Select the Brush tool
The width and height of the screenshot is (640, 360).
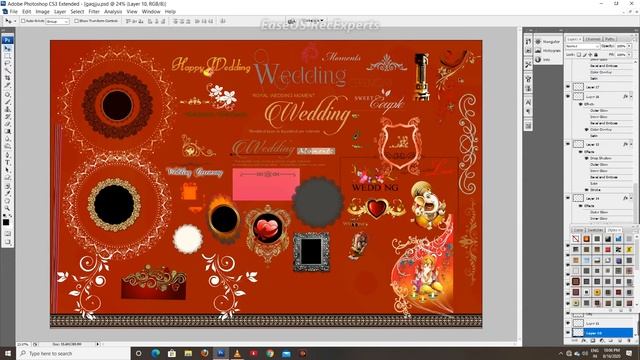click(7, 102)
